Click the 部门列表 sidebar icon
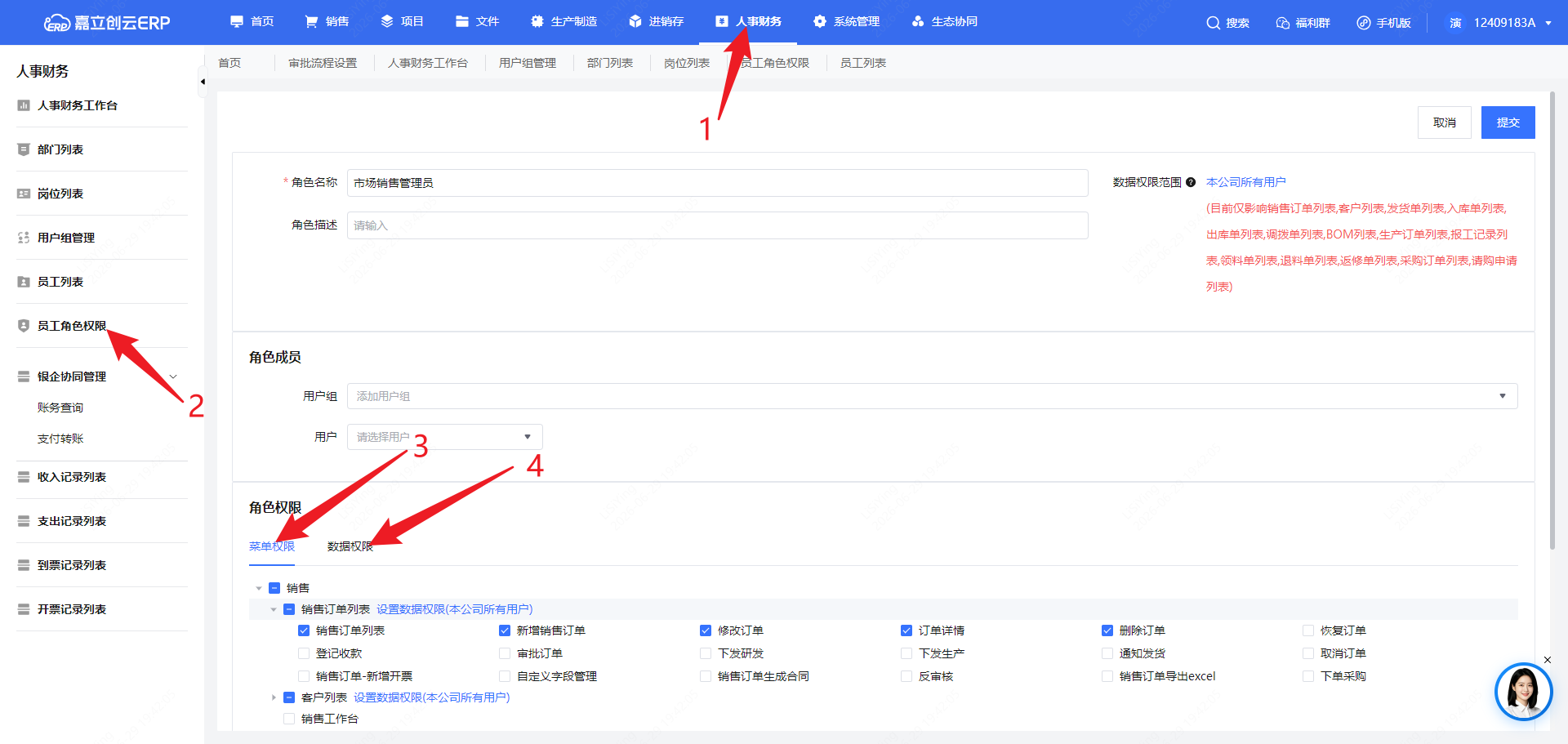1568x744 pixels. coord(24,149)
